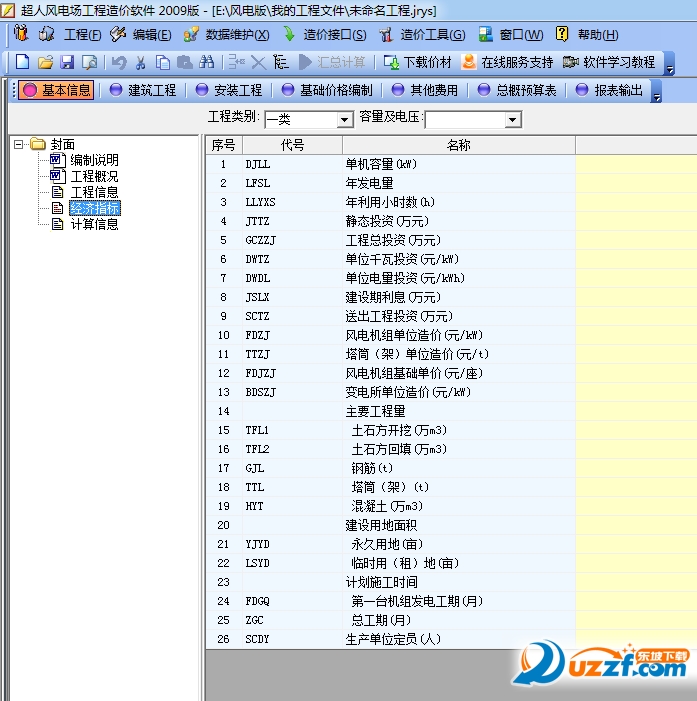
Task: Click the application icon in the title bar
Action: 8,10
